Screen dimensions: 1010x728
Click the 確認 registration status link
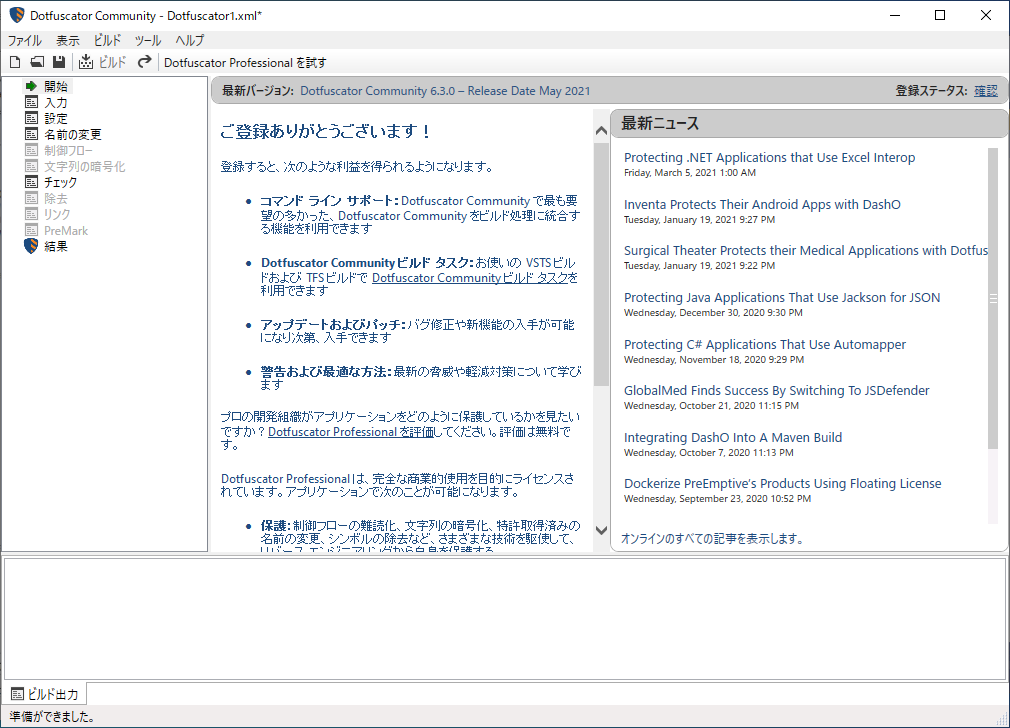point(986,91)
